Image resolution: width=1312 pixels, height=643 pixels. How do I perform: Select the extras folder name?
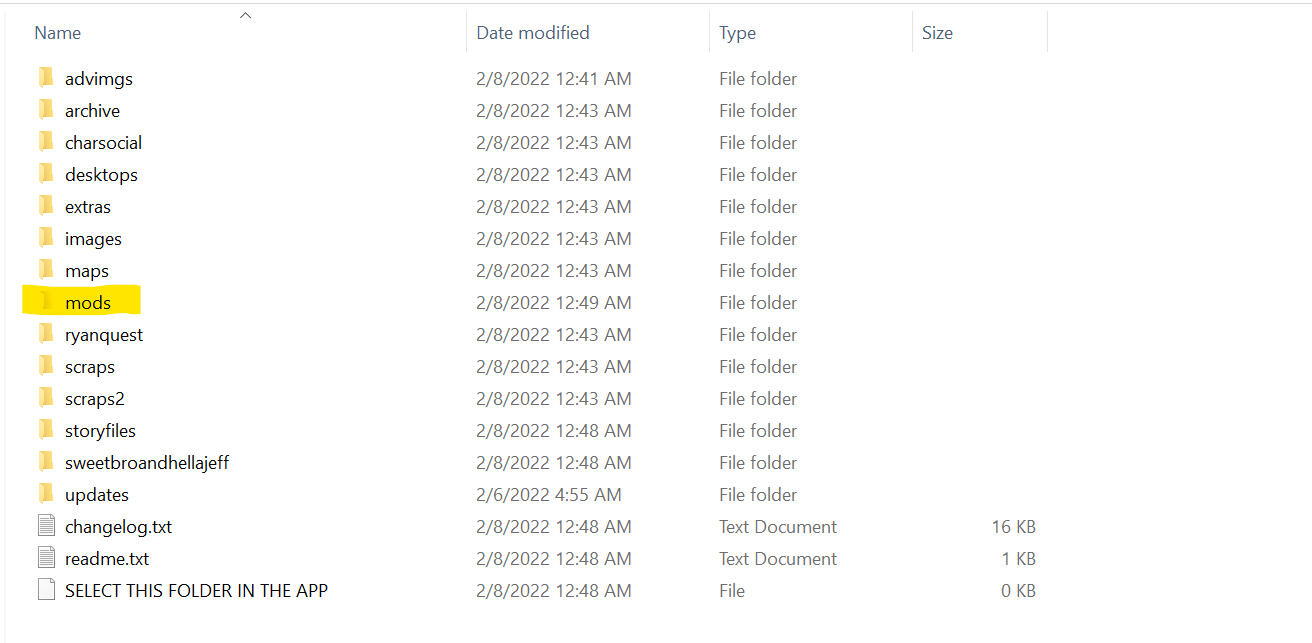coord(88,206)
